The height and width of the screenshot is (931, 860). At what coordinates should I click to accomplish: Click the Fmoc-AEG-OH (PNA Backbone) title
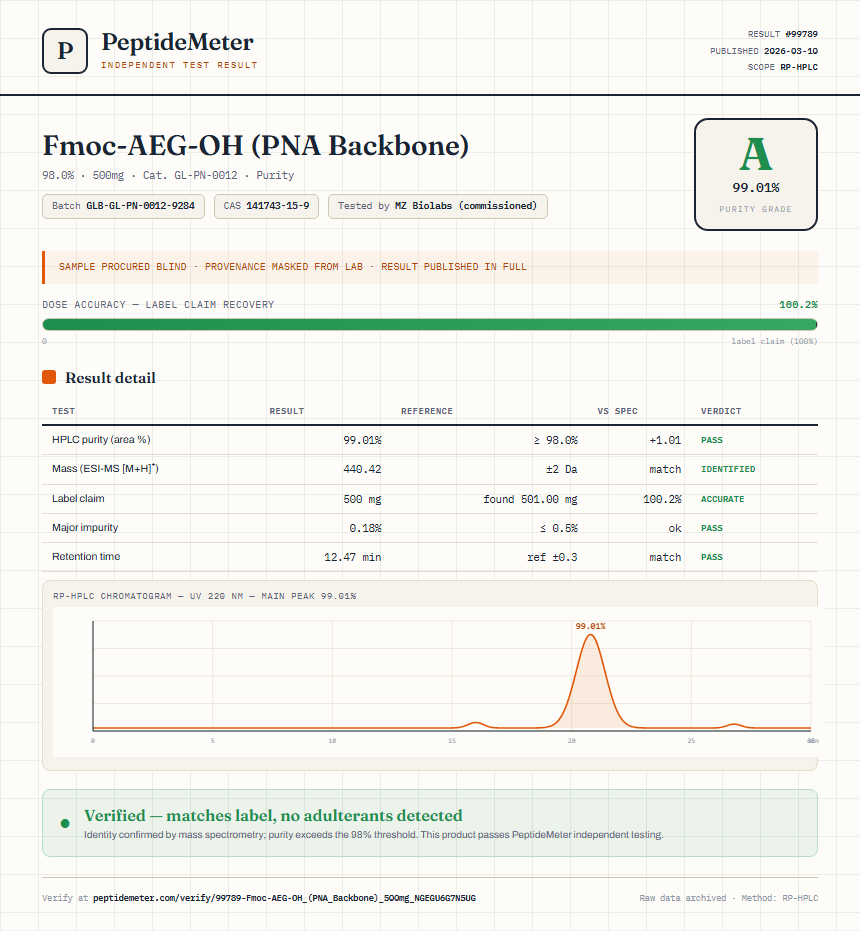click(255, 145)
